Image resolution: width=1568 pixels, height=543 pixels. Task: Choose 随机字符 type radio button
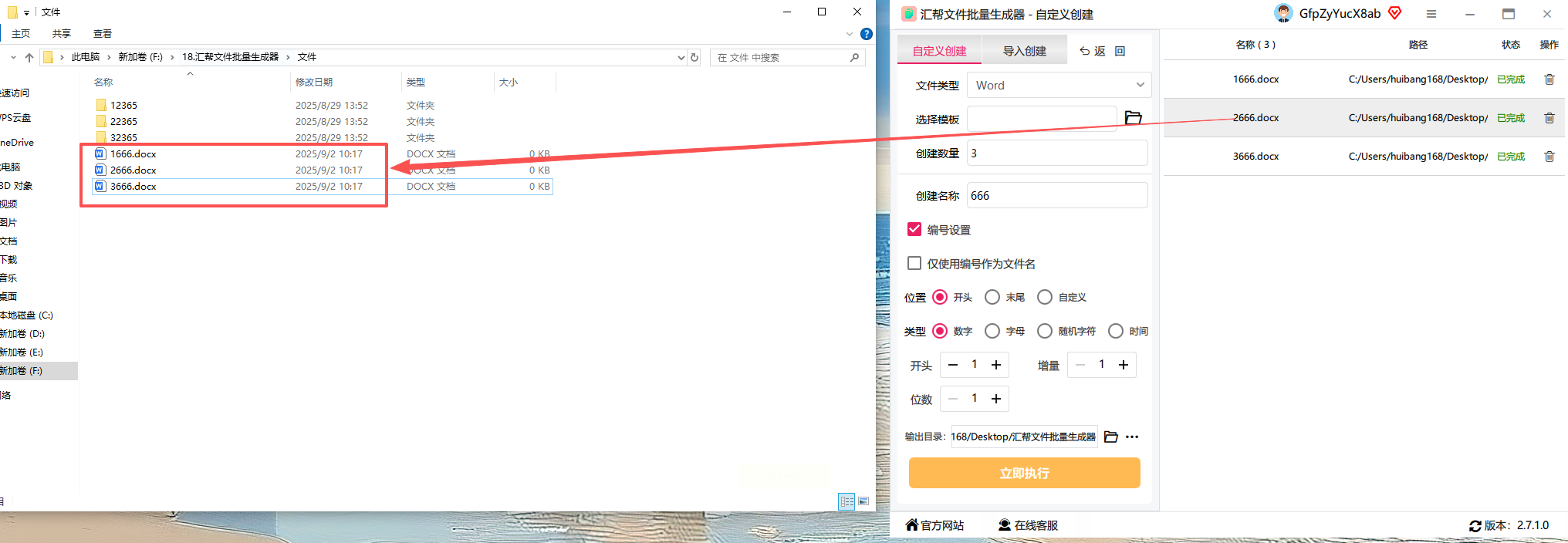[x=1045, y=331]
